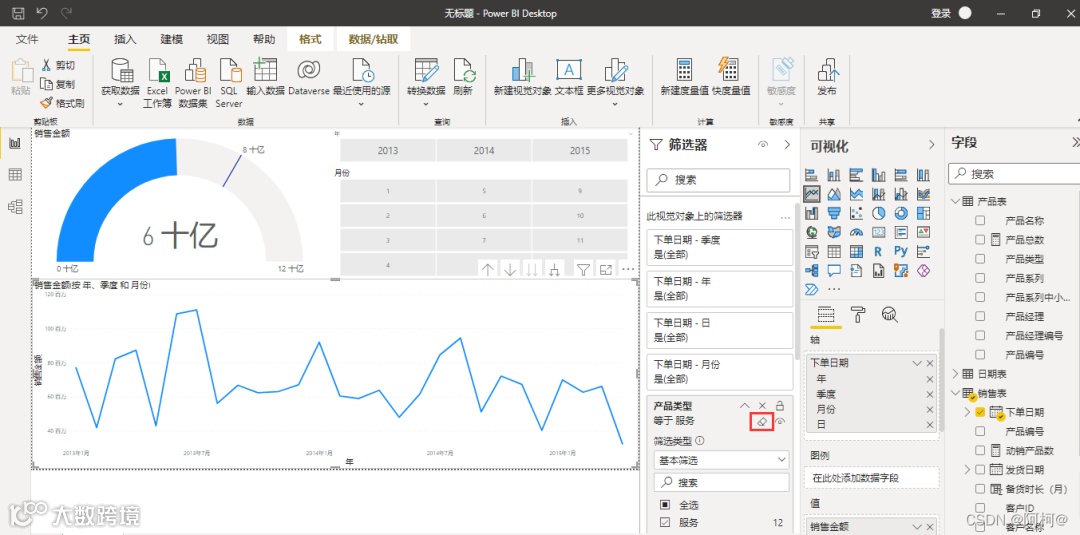Viewport: 1080px width, 535px height.
Task: Click the filter funnel icon on visual header
Action: point(583,270)
